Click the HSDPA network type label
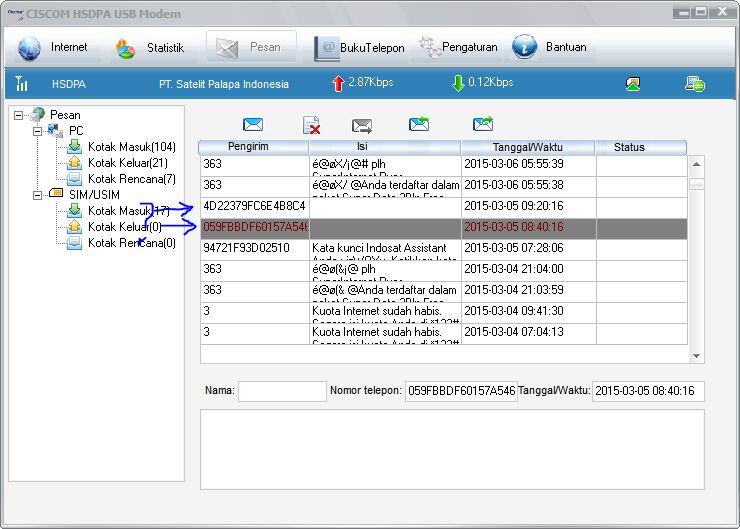Screen dimensions: 740x529 (x=69, y=84)
